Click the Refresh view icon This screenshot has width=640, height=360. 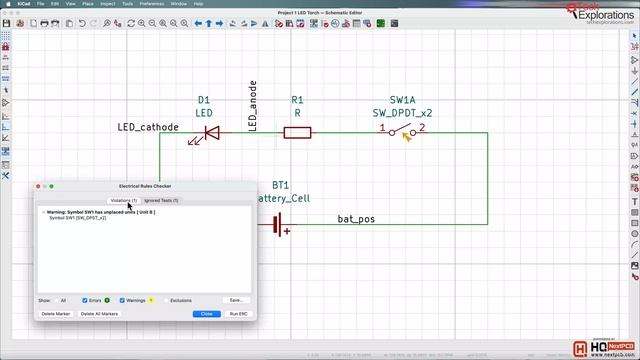[x=131, y=24]
